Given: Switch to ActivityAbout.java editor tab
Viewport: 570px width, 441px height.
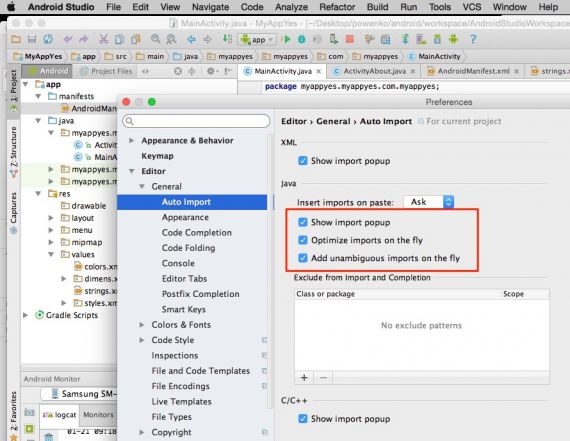Looking at the screenshot, I should coord(374,71).
